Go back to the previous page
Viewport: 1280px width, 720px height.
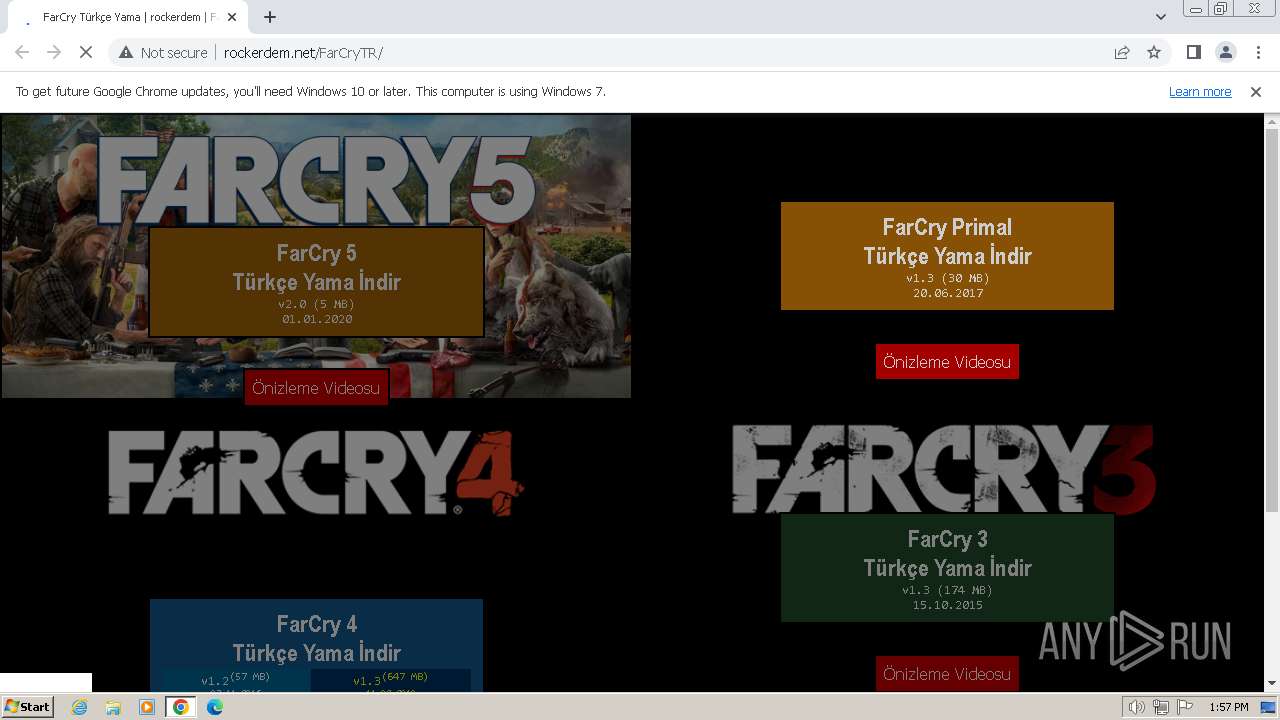(22, 52)
